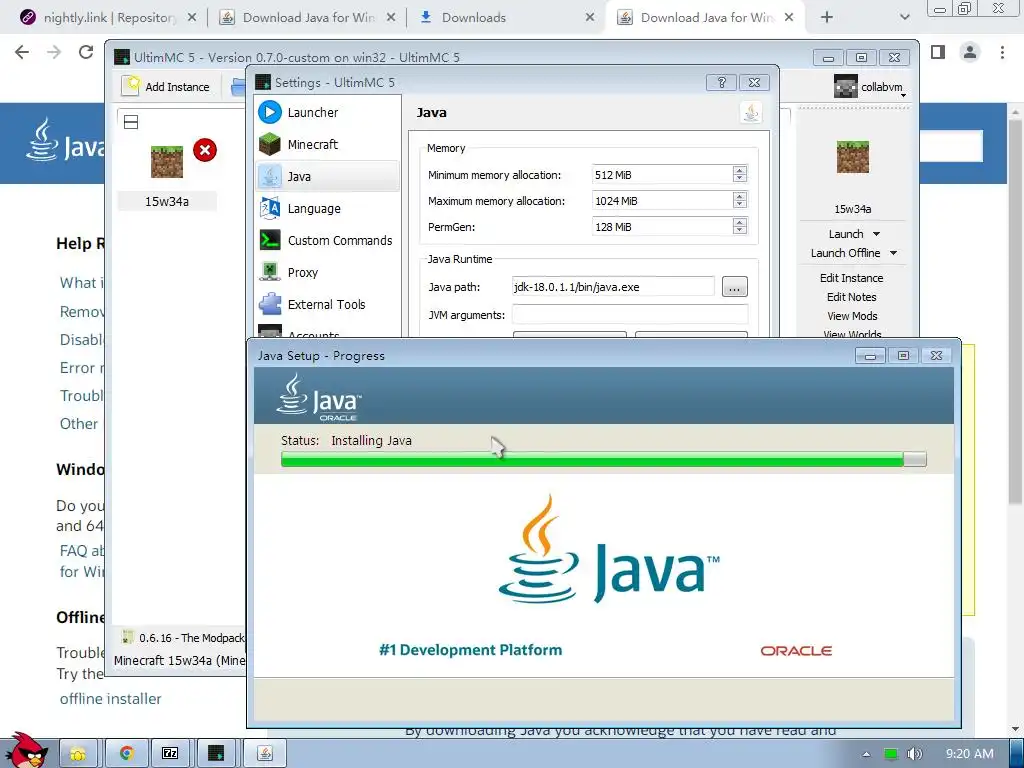The height and width of the screenshot is (768, 1024).
Task: Toggle the browser side panel icon
Action: click(938, 52)
